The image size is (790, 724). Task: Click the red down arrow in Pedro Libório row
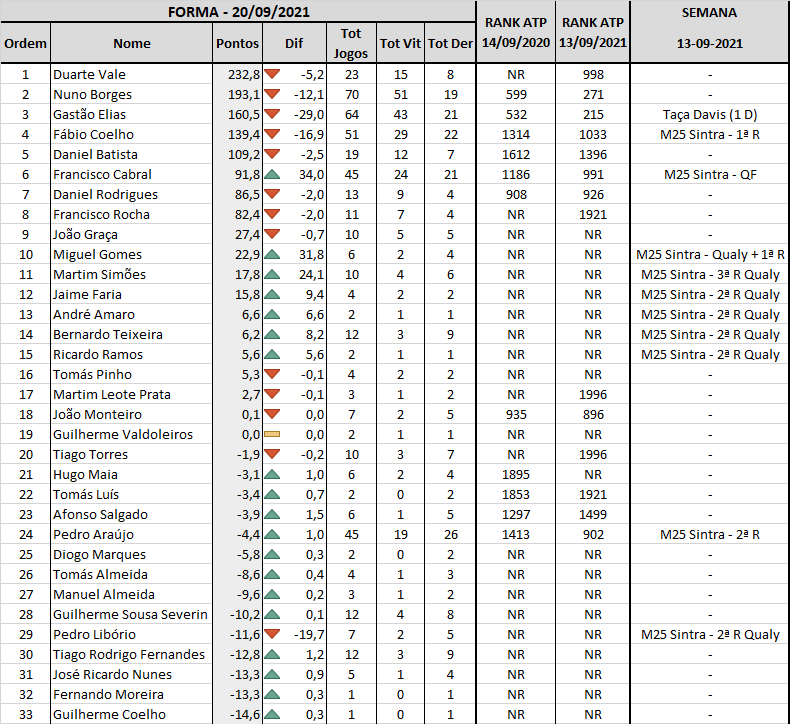pyautogui.click(x=272, y=634)
